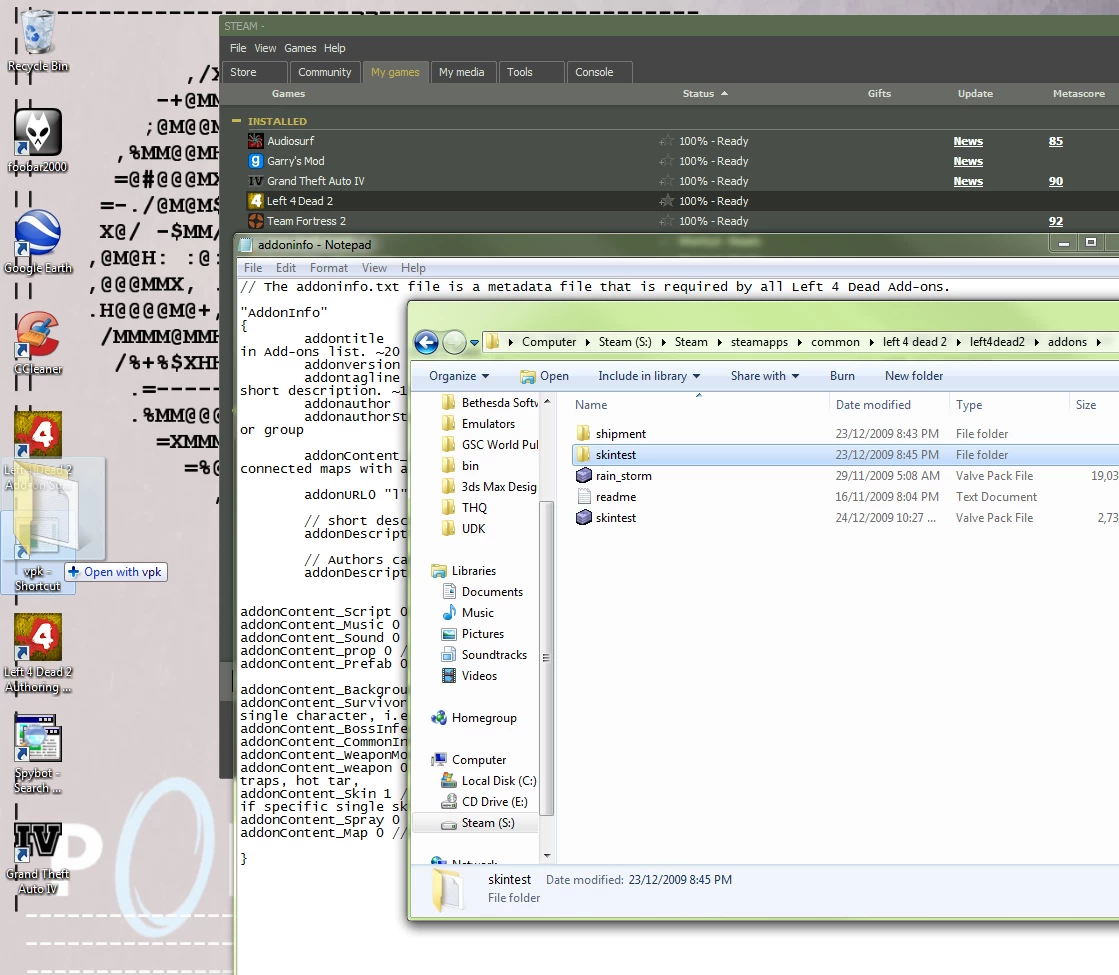Open the Steam Console tab
This screenshot has height=975, width=1119.
point(598,72)
